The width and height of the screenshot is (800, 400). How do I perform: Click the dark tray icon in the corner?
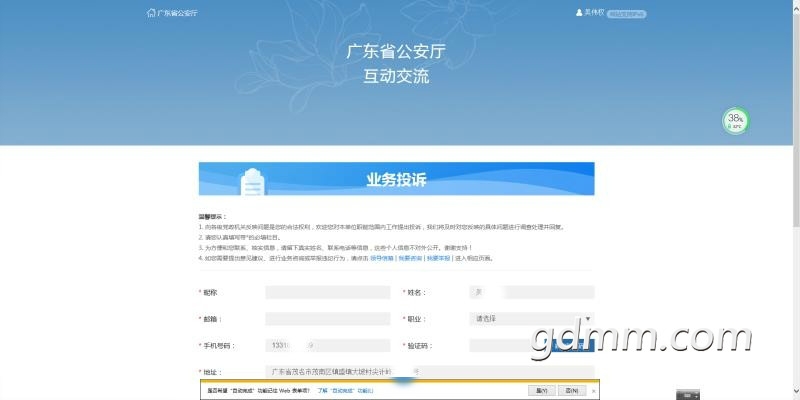click(x=688, y=394)
